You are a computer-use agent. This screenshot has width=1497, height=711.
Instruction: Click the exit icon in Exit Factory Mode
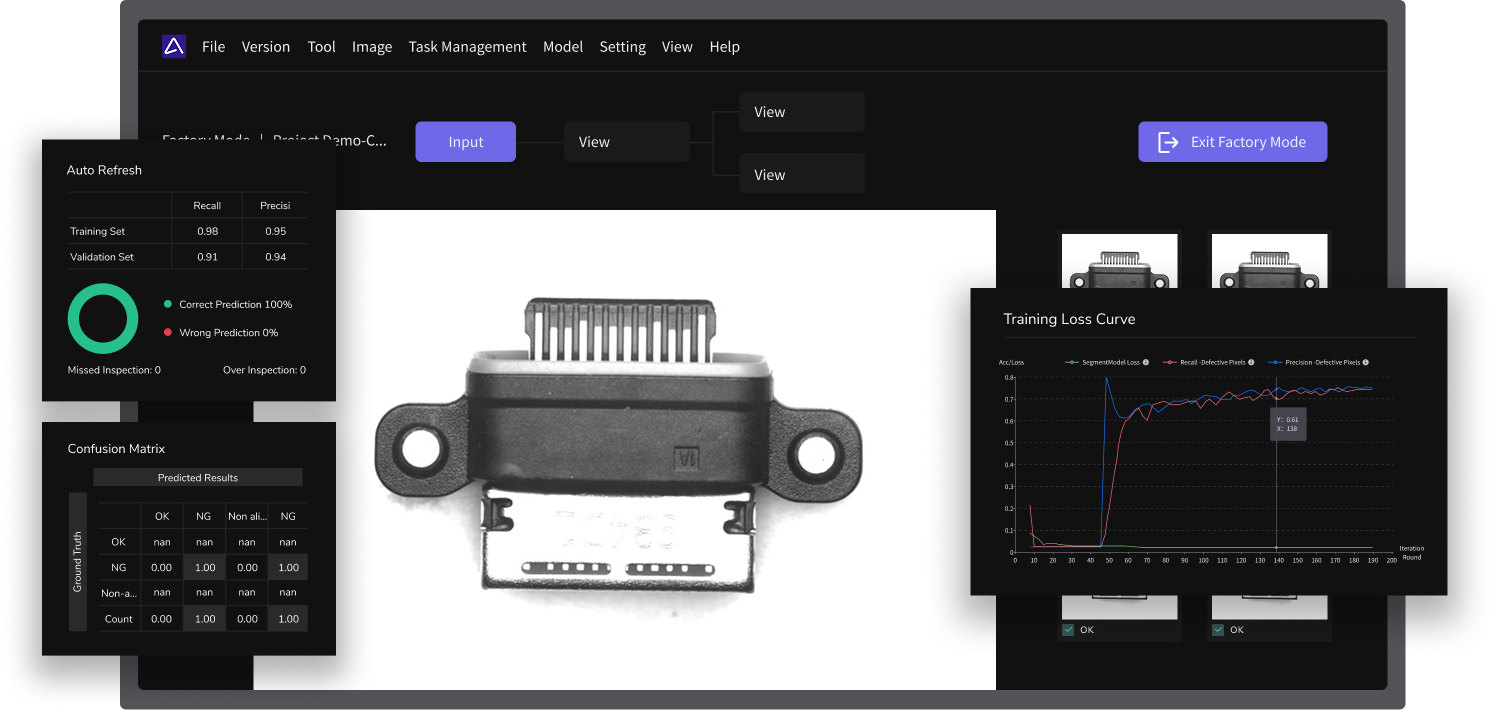1168,142
